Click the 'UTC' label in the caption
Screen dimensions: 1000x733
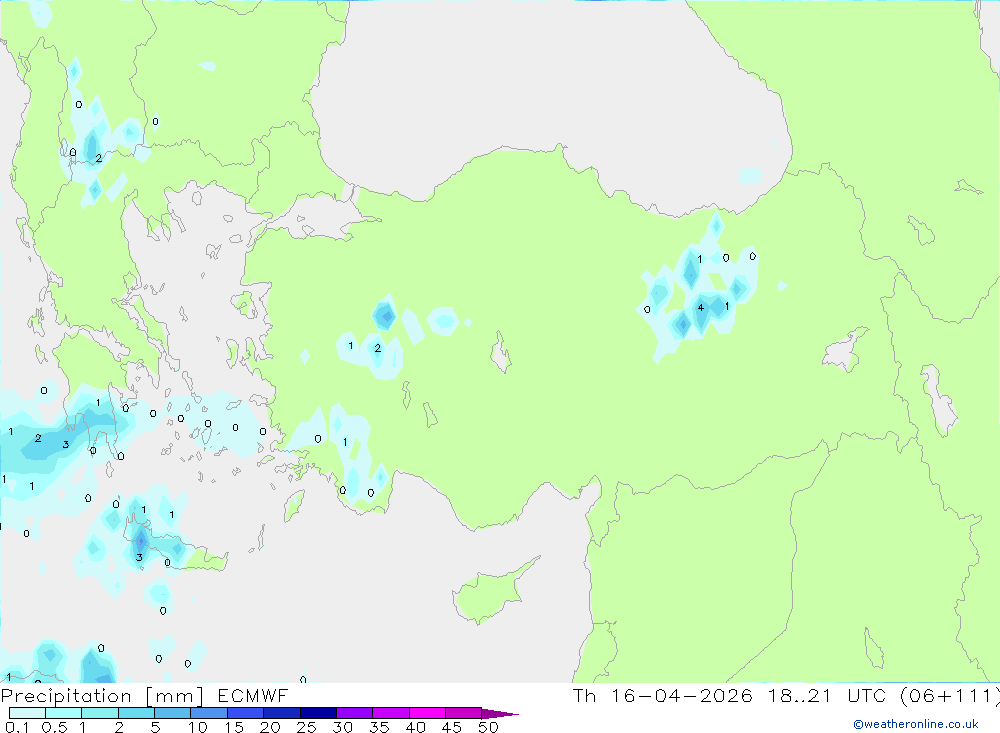click(866, 695)
